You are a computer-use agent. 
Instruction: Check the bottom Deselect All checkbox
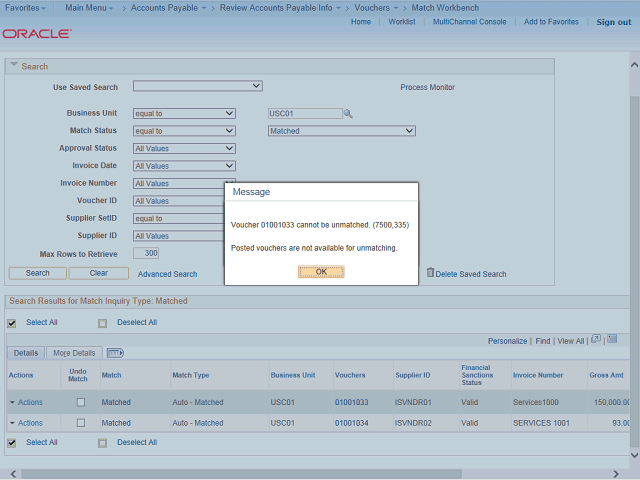click(102, 443)
